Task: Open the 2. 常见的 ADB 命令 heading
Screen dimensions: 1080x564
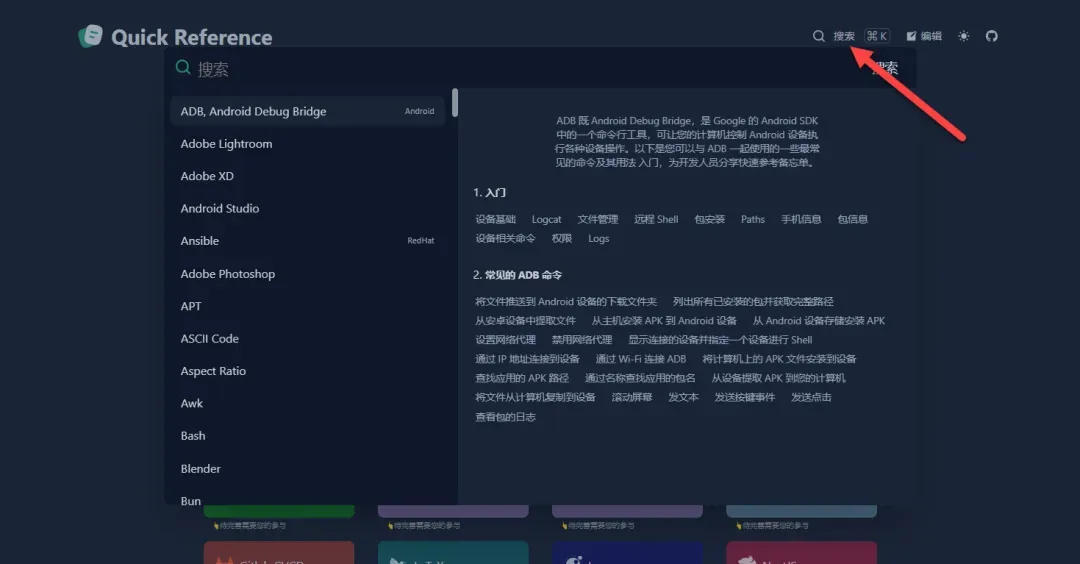Action: point(517,275)
